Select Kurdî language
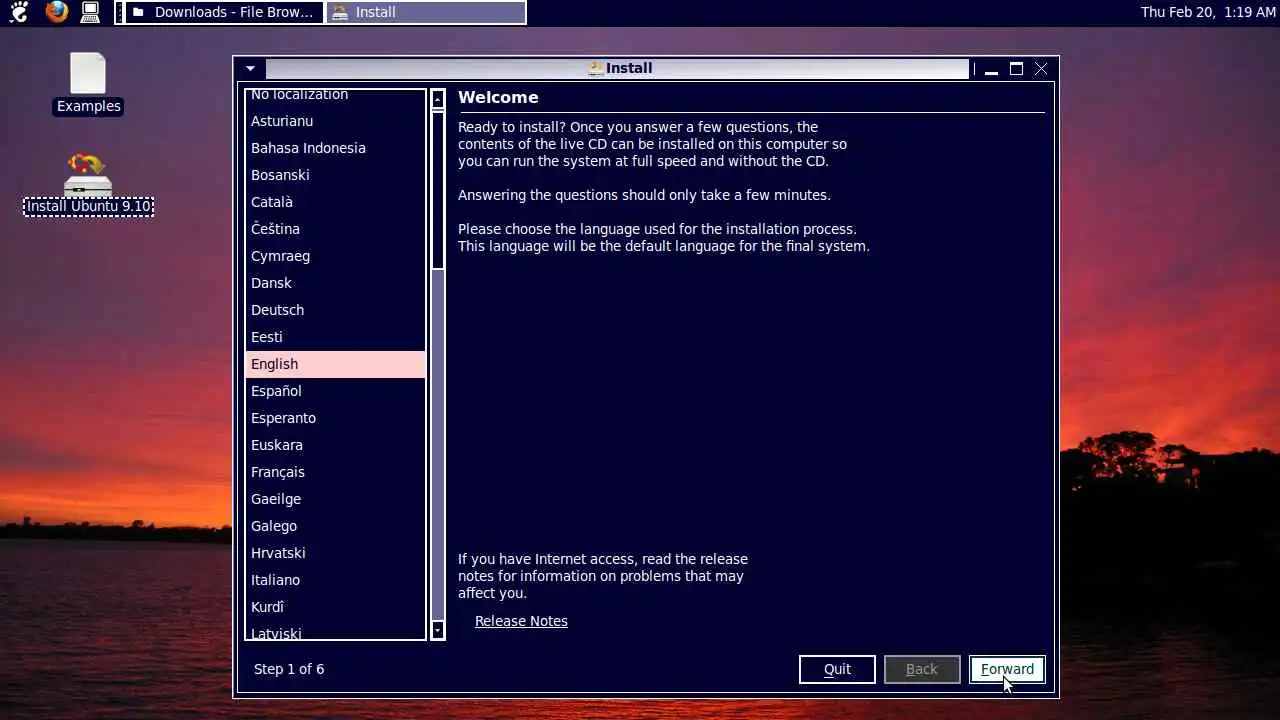 (x=336, y=607)
